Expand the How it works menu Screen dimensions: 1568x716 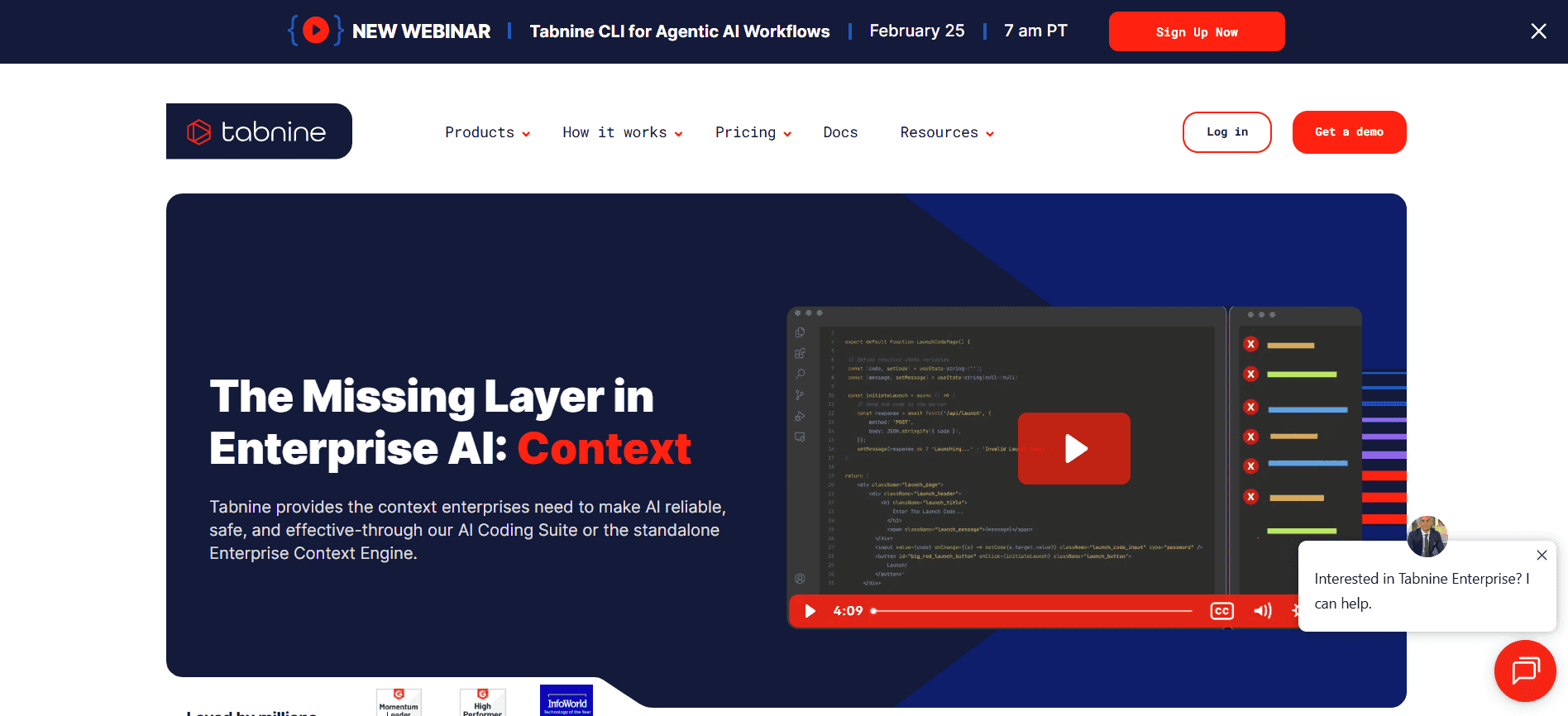pyautogui.click(x=623, y=132)
